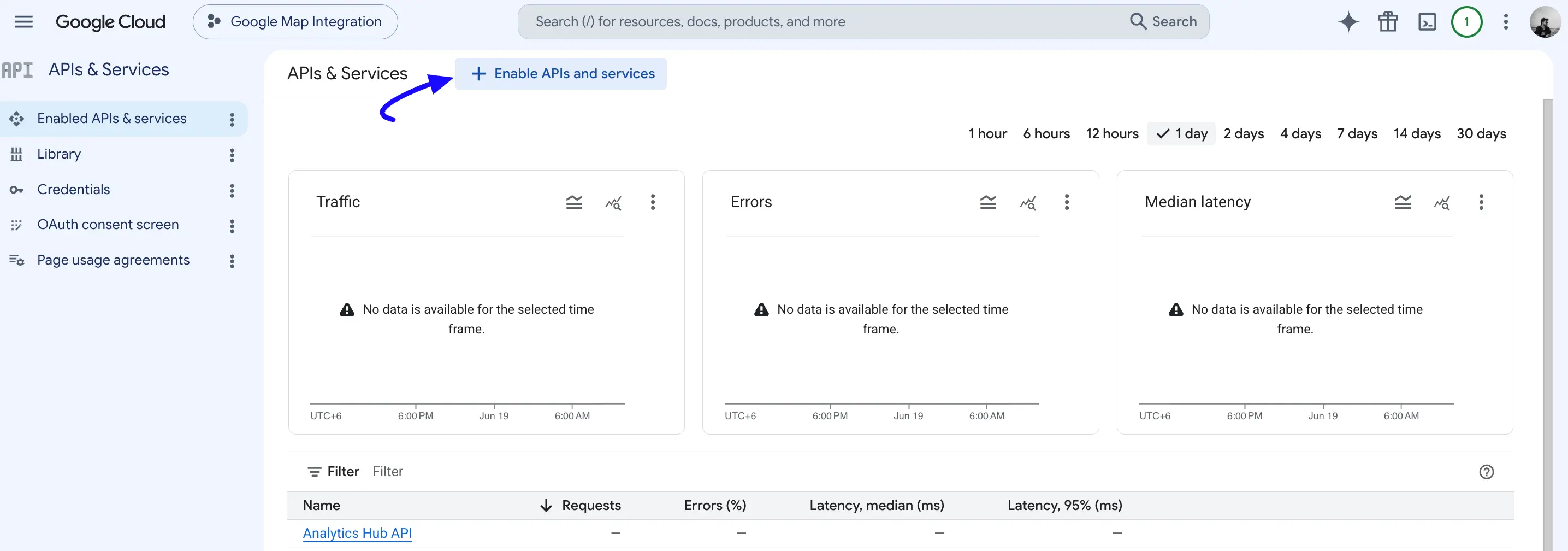Toggle legend on Median latency chart
The image size is (1568, 551).
[1403, 202]
